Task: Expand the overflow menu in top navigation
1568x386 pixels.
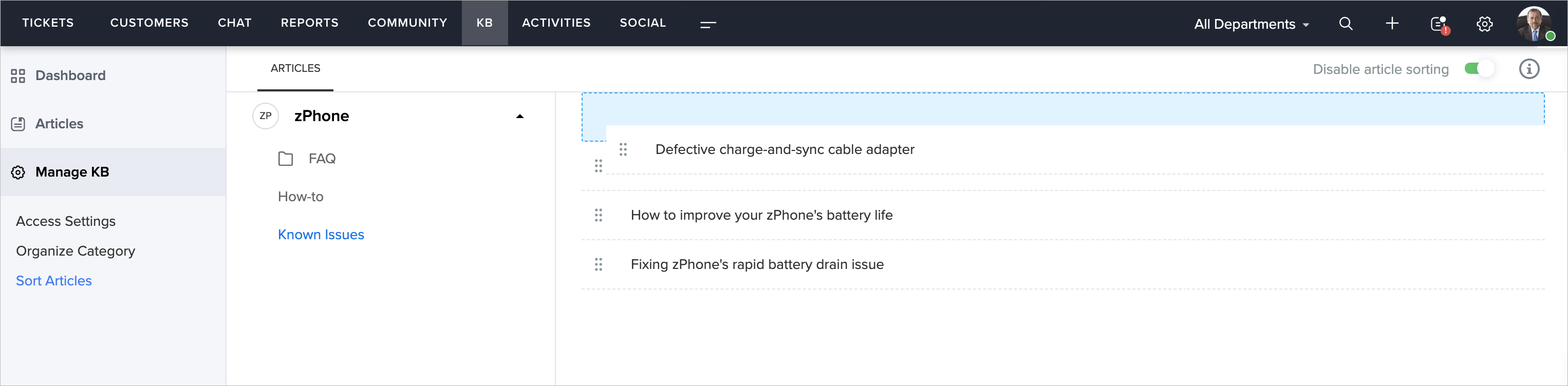Action: (707, 24)
